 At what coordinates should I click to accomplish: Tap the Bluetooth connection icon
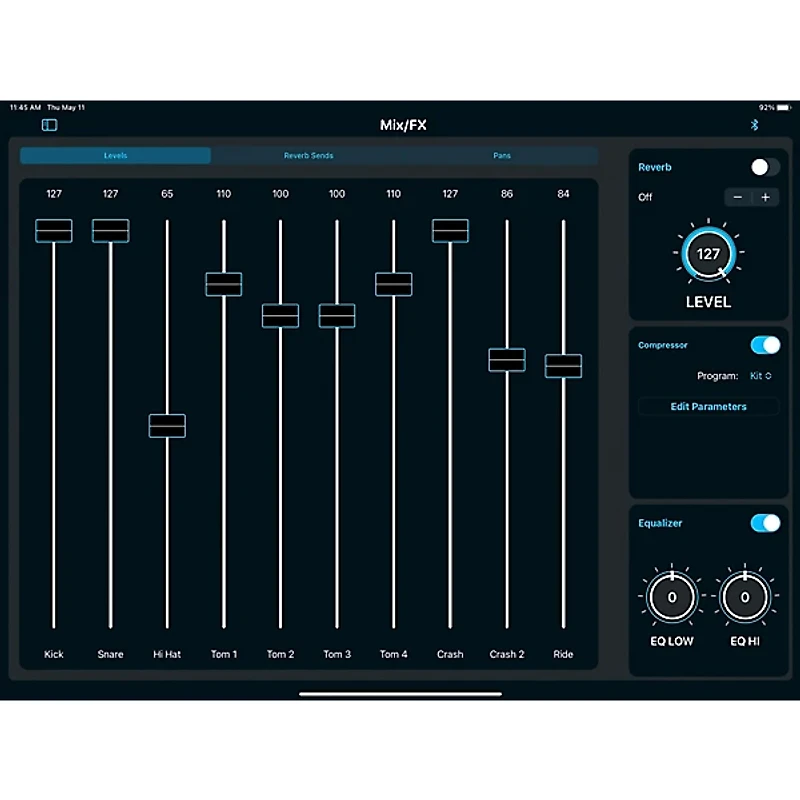pos(755,125)
